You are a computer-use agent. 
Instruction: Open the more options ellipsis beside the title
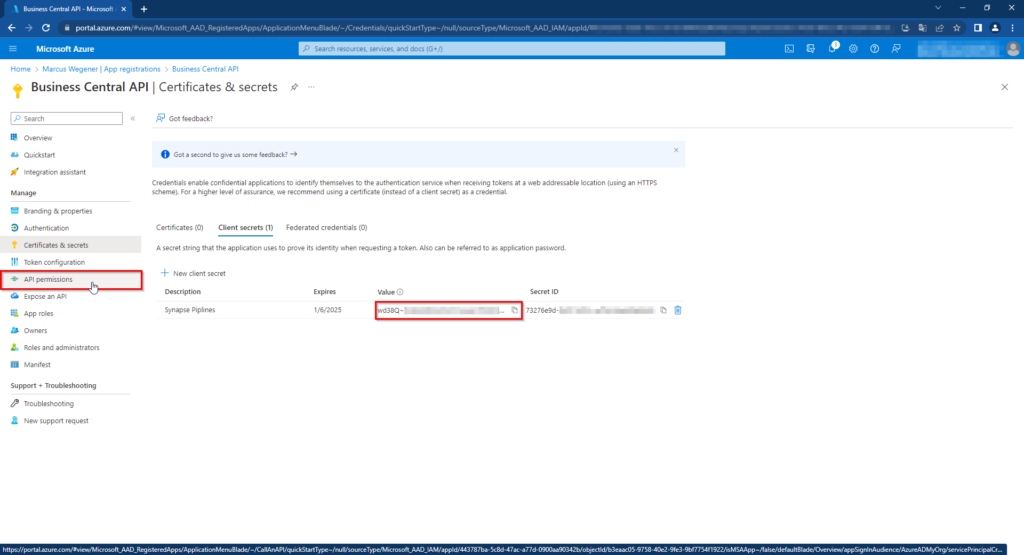click(311, 87)
